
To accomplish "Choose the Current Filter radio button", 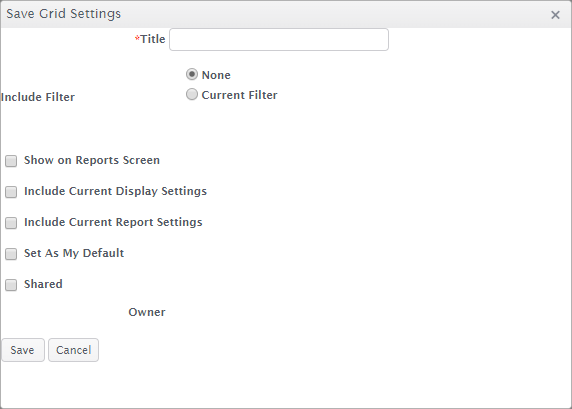I will [192, 94].
